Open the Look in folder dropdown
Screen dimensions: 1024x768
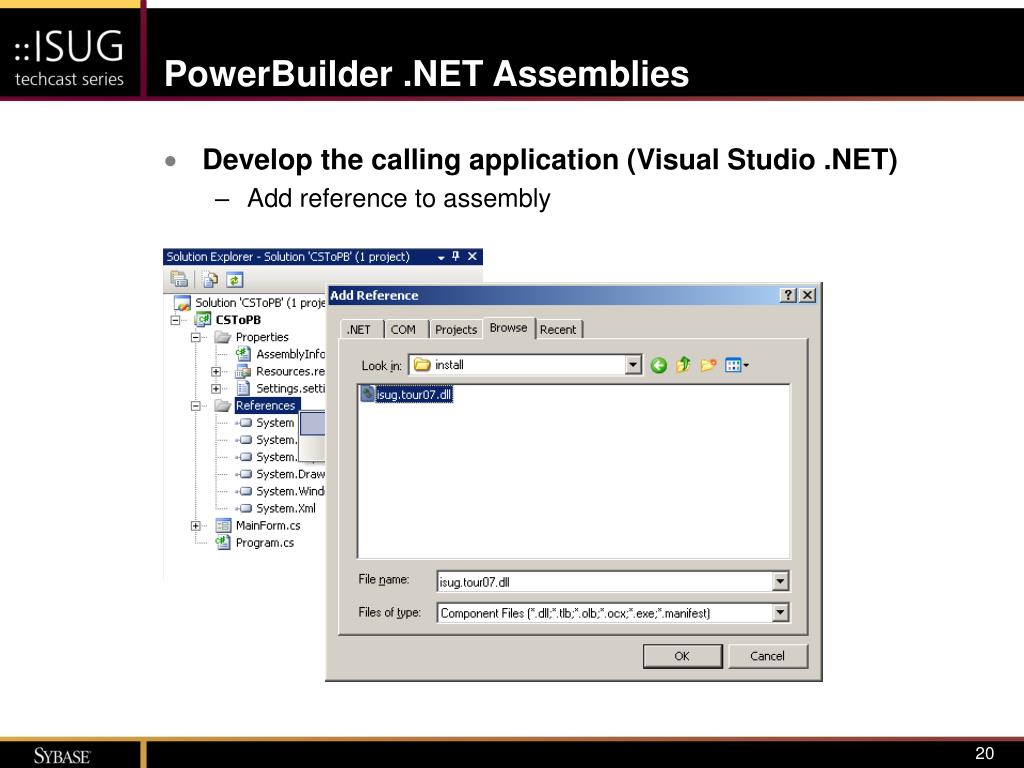(633, 364)
